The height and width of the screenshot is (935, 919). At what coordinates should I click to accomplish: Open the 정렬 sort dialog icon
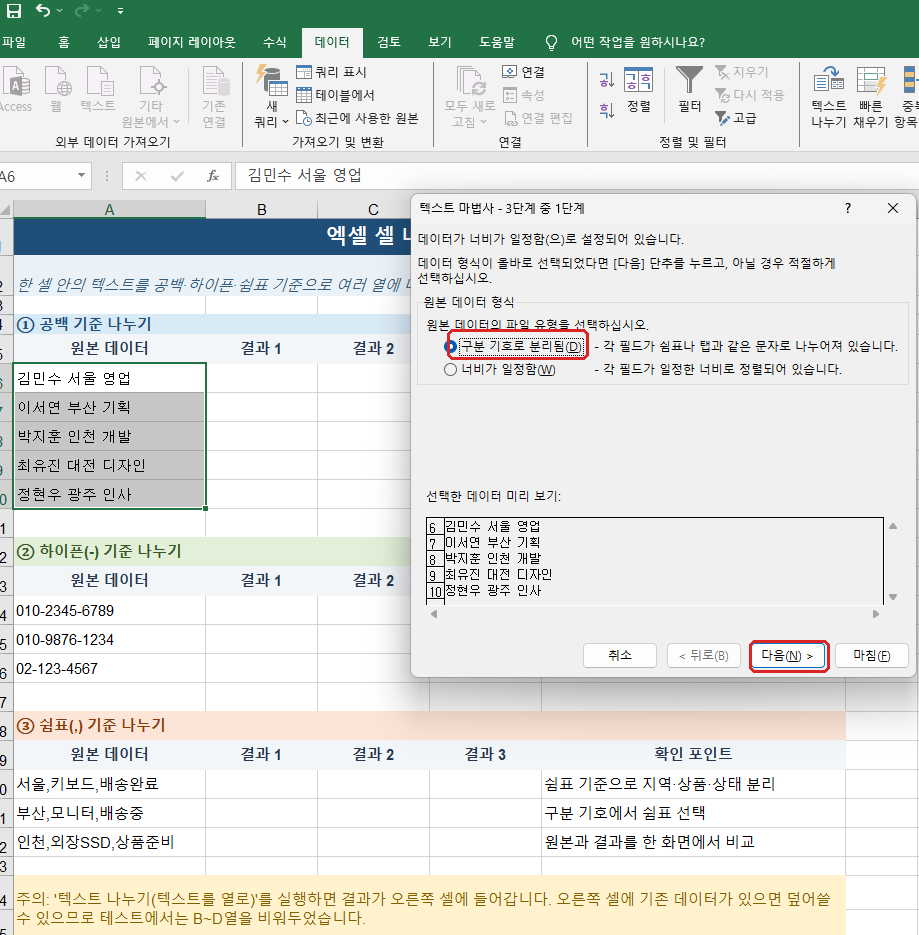coord(639,90)
